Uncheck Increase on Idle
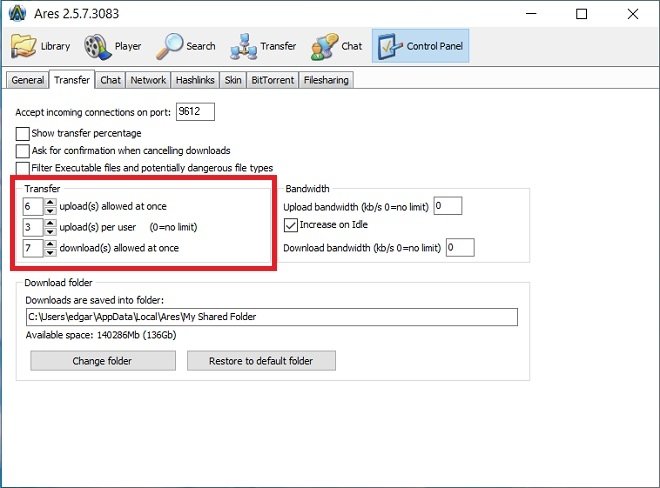The height and width of the screenshot is (488, 660). tap(290, 225)
